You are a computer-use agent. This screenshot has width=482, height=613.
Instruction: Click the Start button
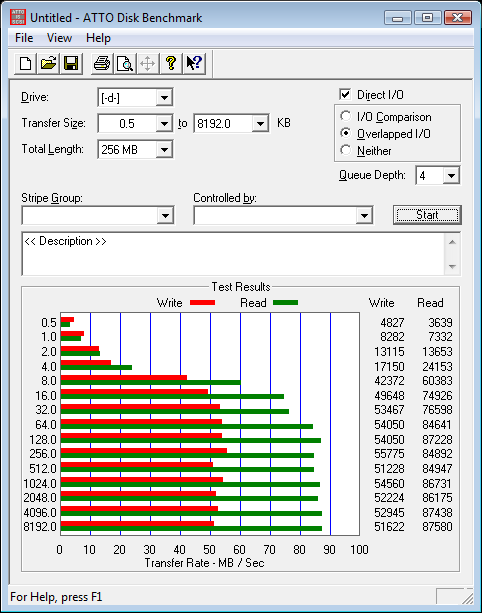(427, 215)
